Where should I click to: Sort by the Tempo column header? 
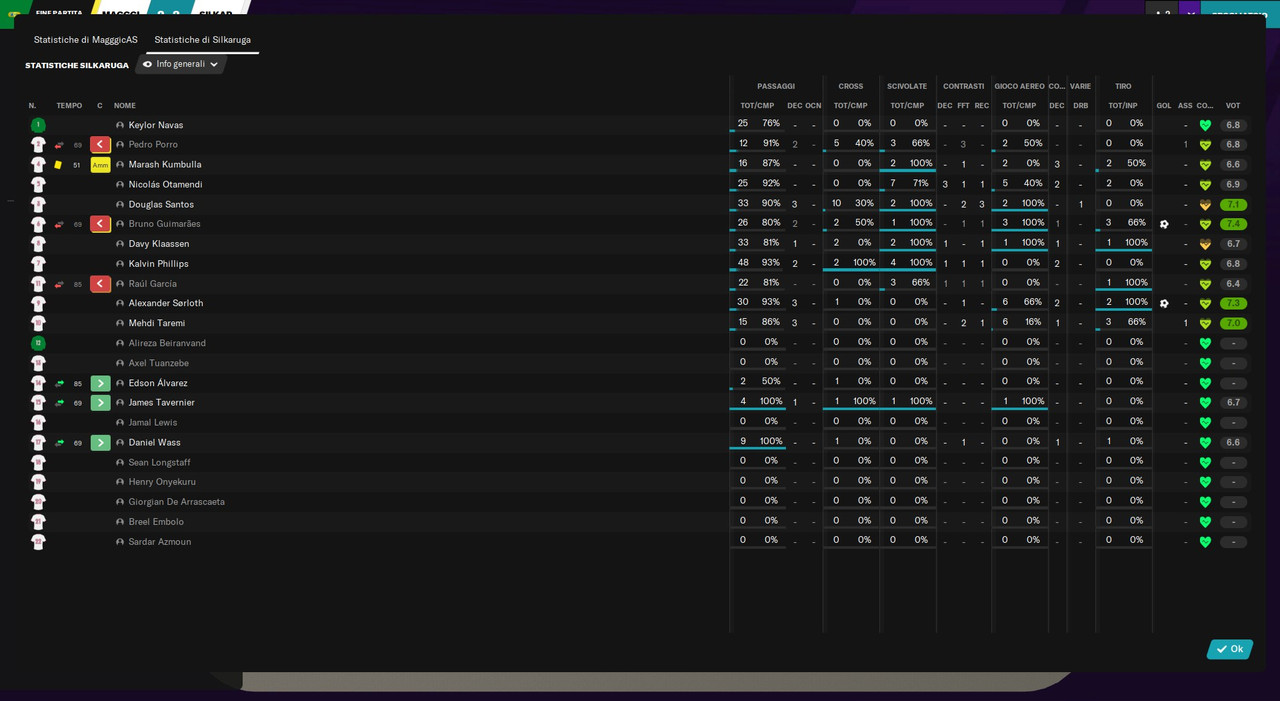pyautogui.click(x=69, y=106)
